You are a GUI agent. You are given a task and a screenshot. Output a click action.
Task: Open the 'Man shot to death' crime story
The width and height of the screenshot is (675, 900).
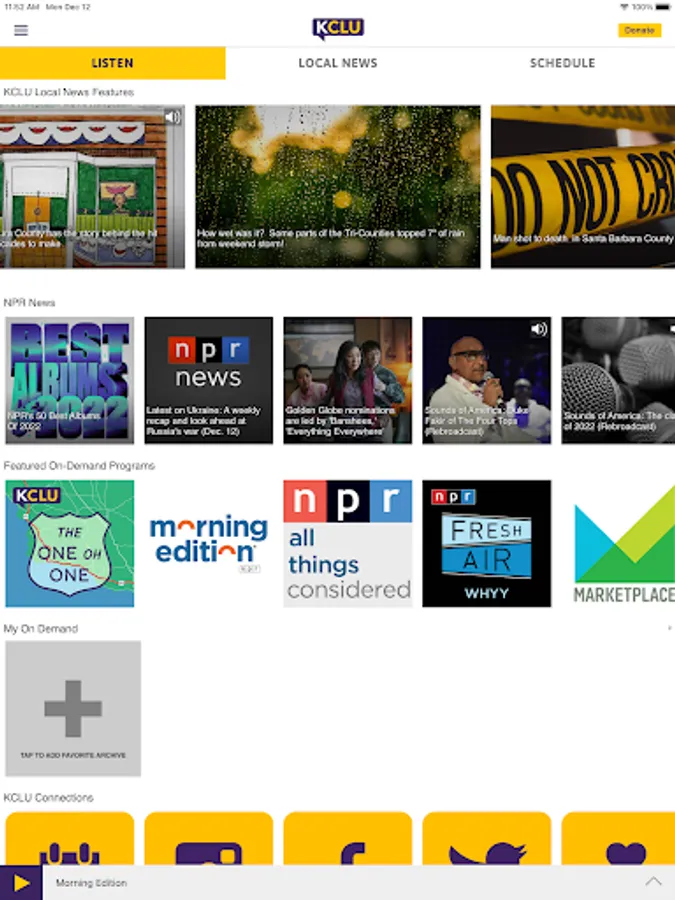[x=583, y=187]
